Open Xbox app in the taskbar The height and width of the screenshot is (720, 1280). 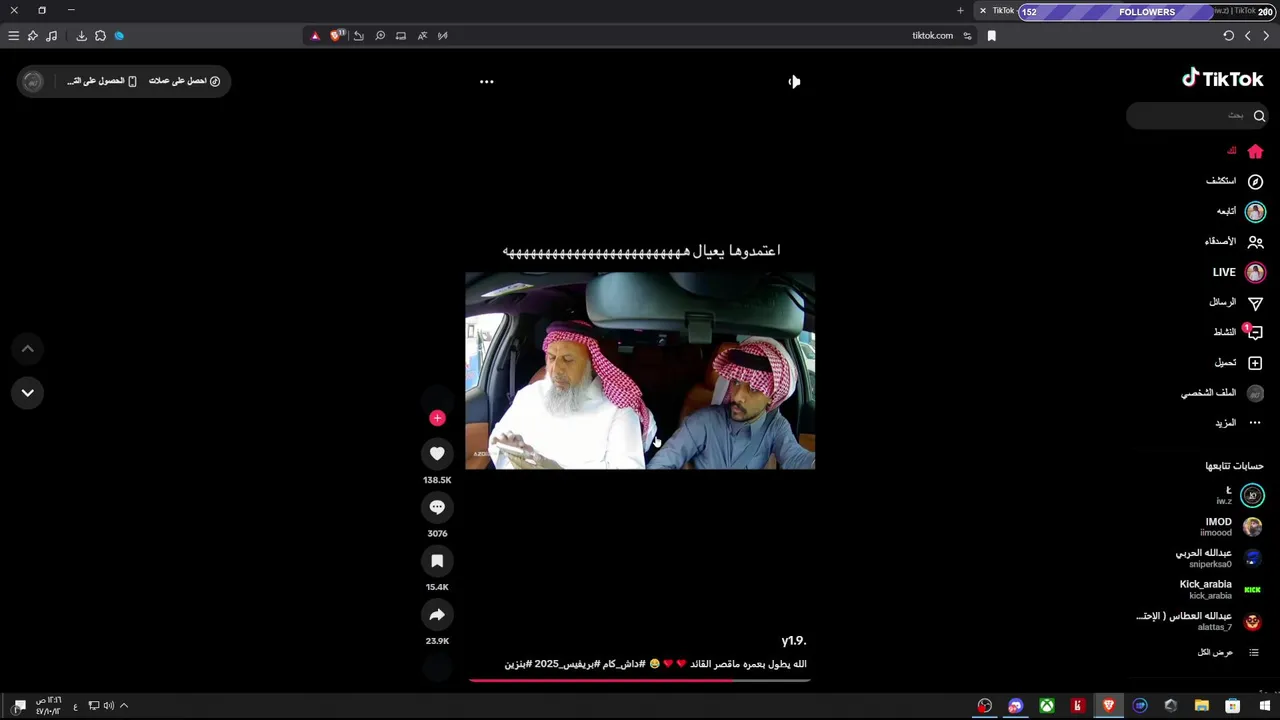pos(1046,706)
